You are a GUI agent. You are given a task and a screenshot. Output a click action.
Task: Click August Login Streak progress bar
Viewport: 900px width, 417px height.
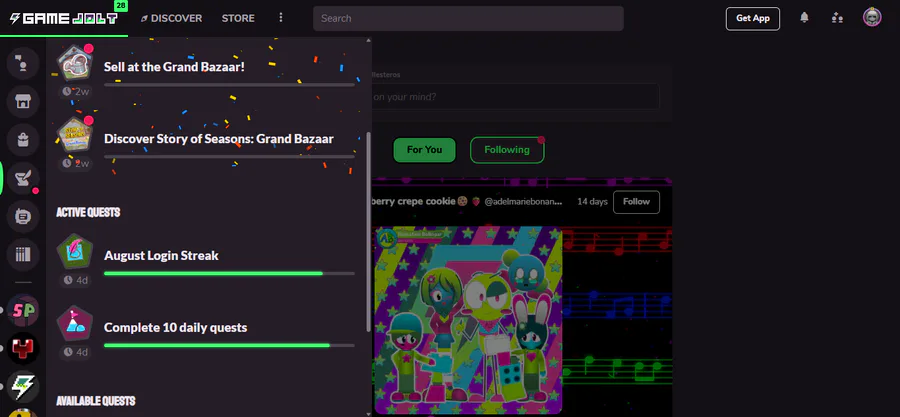(x=229, y=274)
